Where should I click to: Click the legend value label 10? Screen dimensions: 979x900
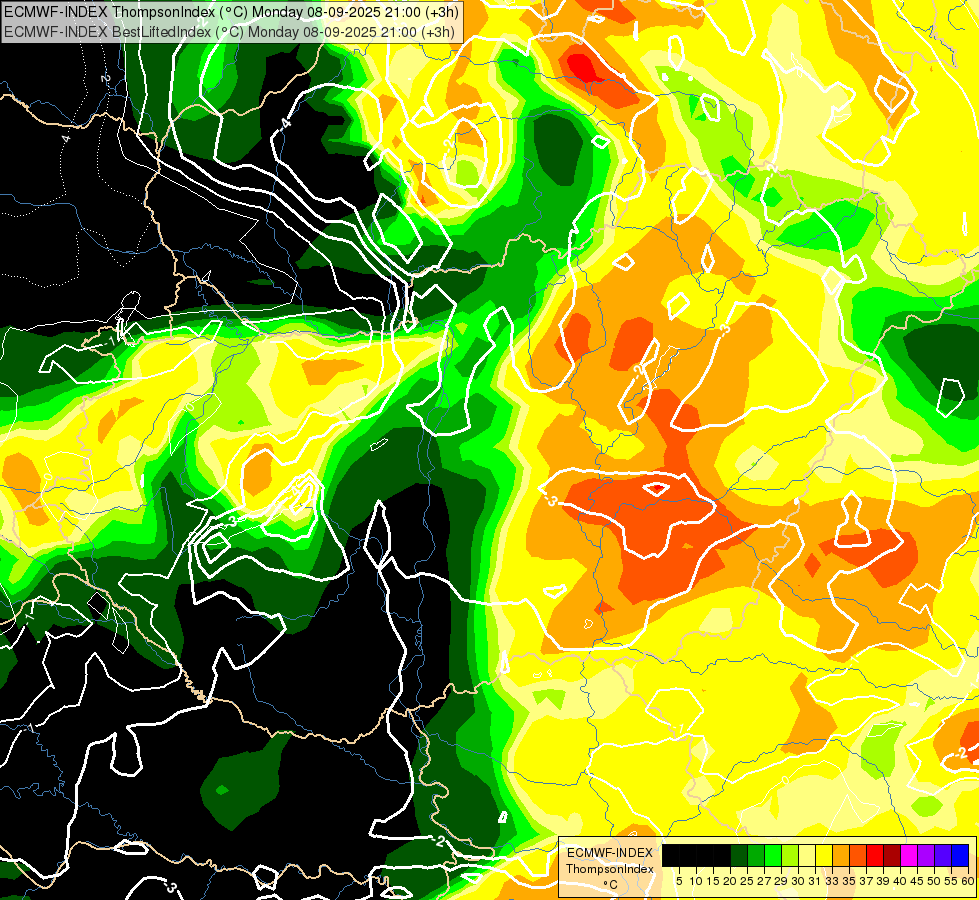tap(696, 881)
